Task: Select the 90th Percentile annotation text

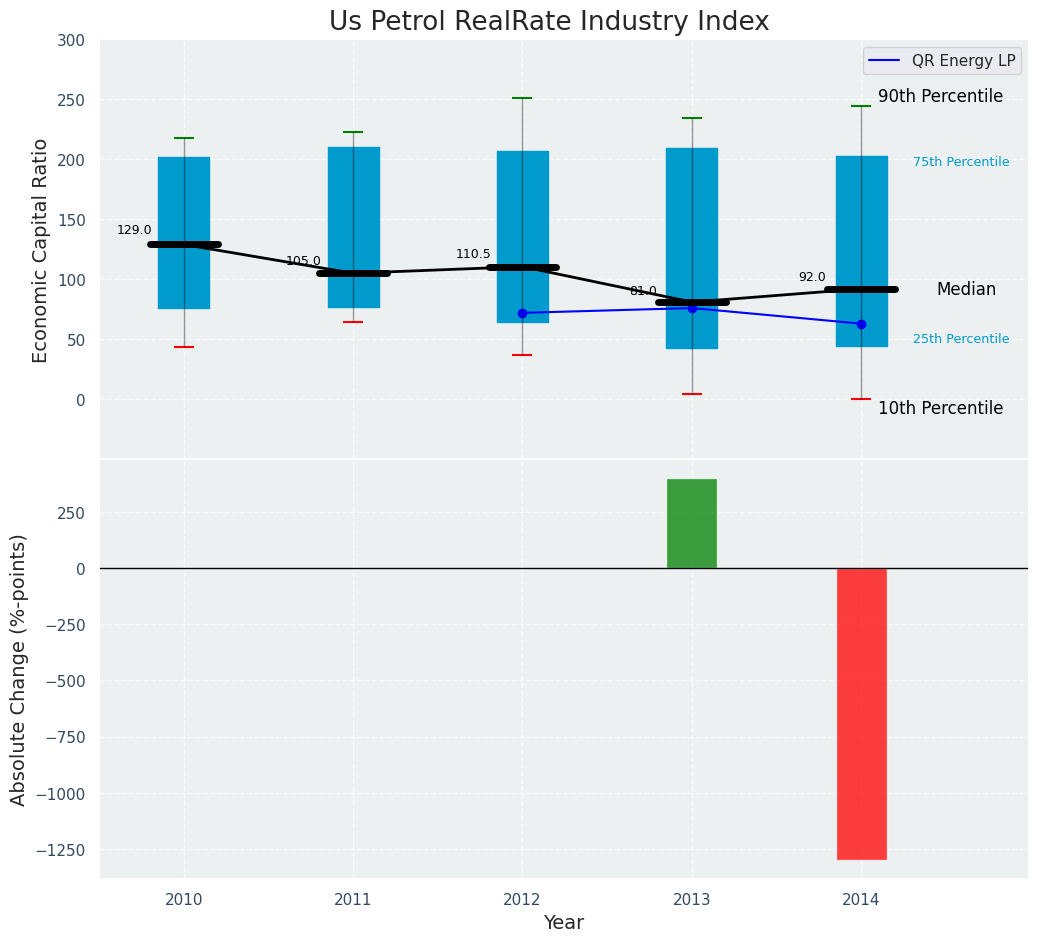Action: coord(940,97)
